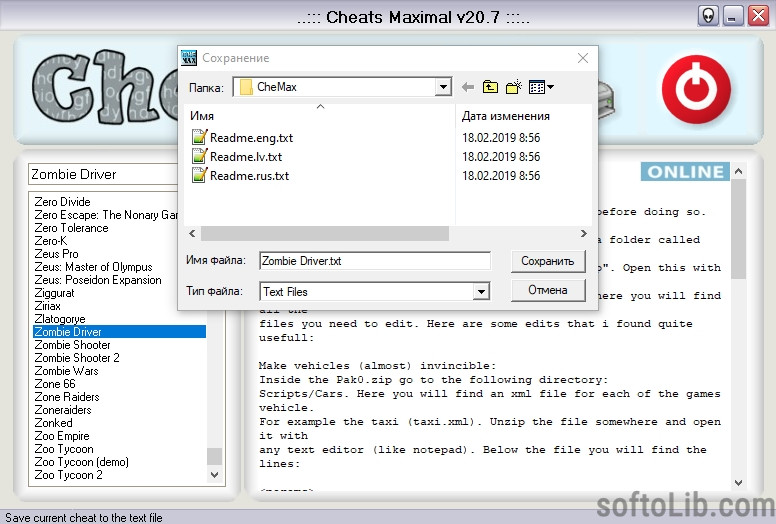Click the Отмена button
The image size is (776, 524).
pos(548,290)
